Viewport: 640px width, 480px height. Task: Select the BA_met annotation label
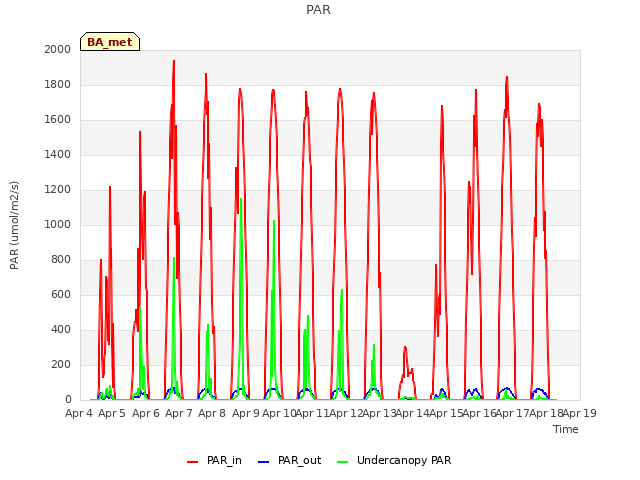click(x=110, y=42)
